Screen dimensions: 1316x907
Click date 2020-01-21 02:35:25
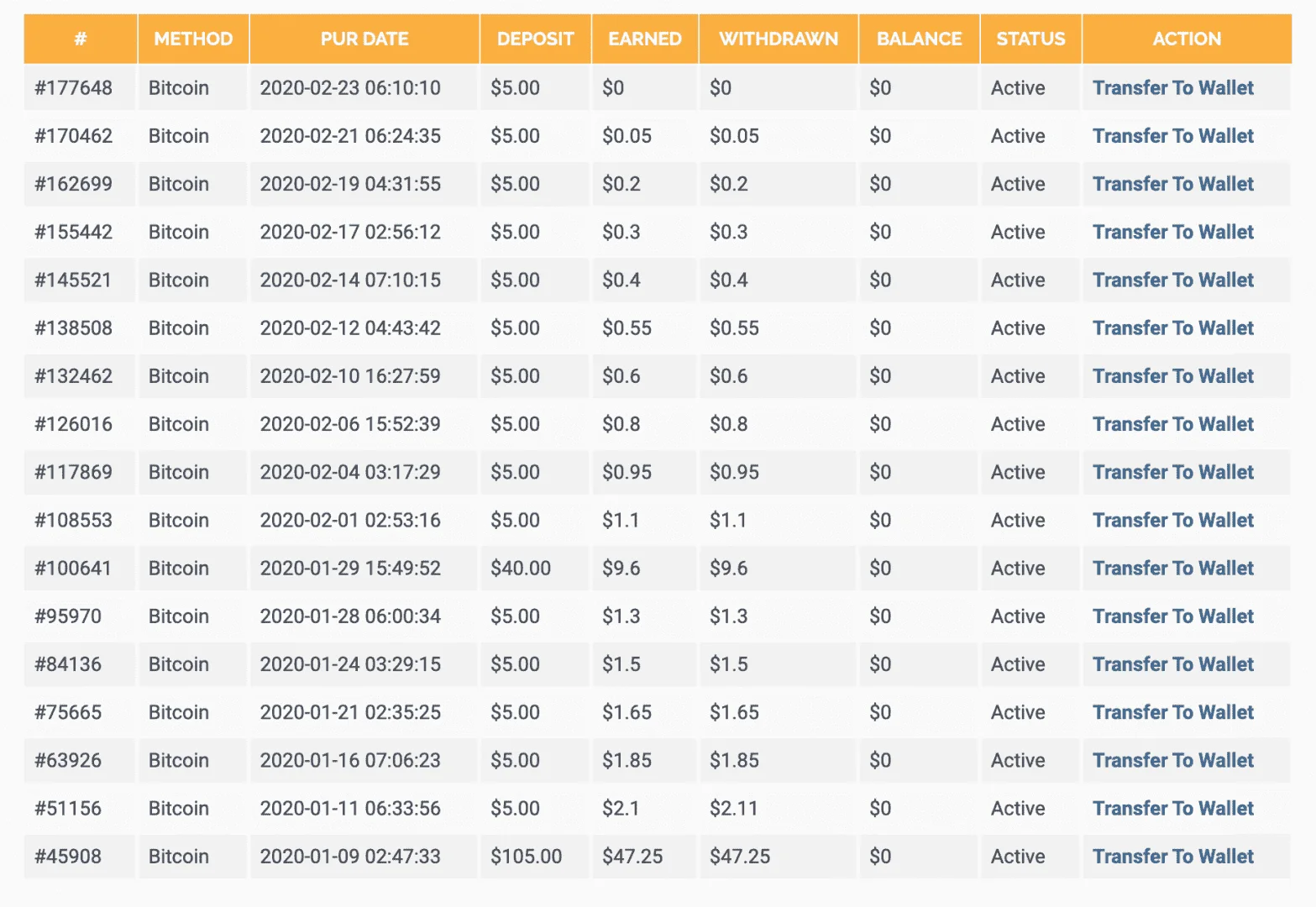[350, 712]
